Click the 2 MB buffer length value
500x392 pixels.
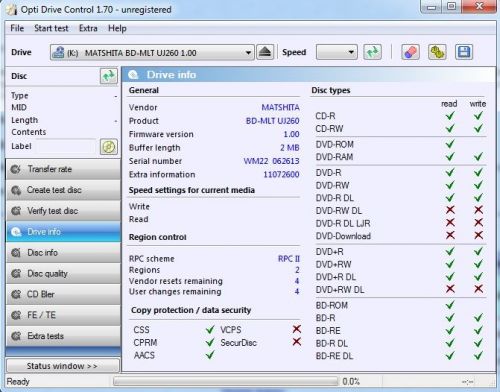pos(290,148)
